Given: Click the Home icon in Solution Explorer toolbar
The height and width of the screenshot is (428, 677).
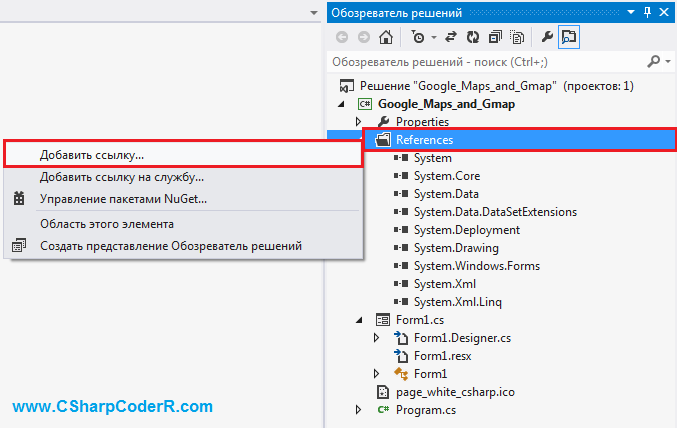Looking at the screenshot, I should pyautogui.click(x=386, y=37).
